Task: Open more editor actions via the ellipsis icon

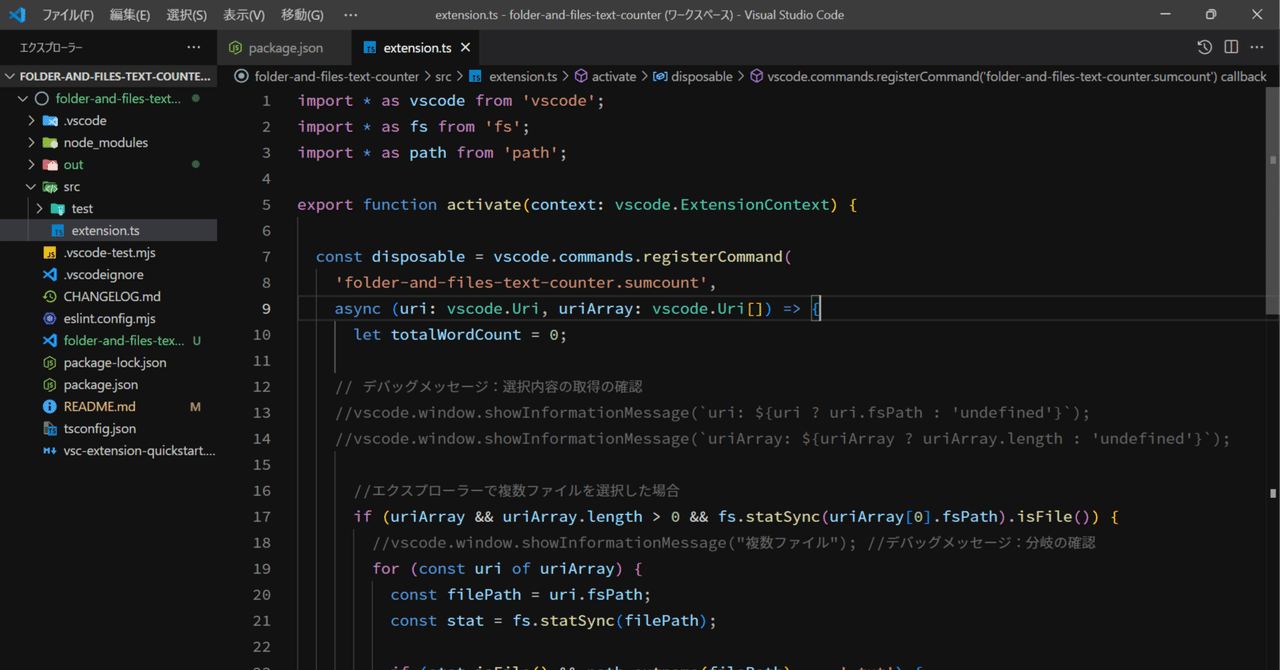Action: coord(1257,47)
